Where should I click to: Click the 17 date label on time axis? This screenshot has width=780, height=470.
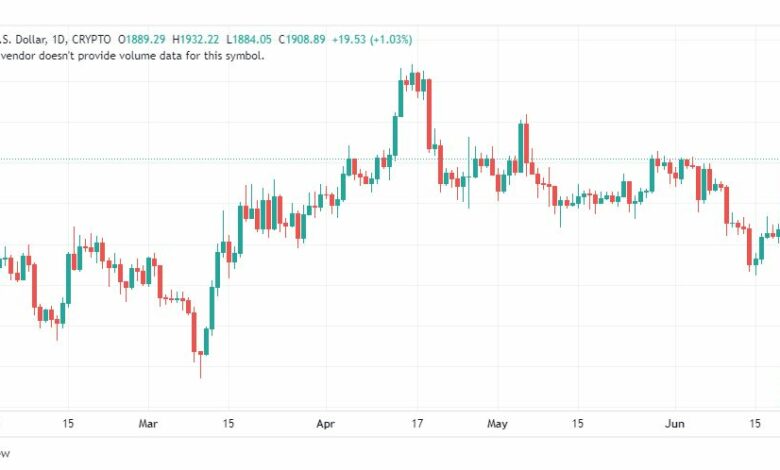coord(419,423)
